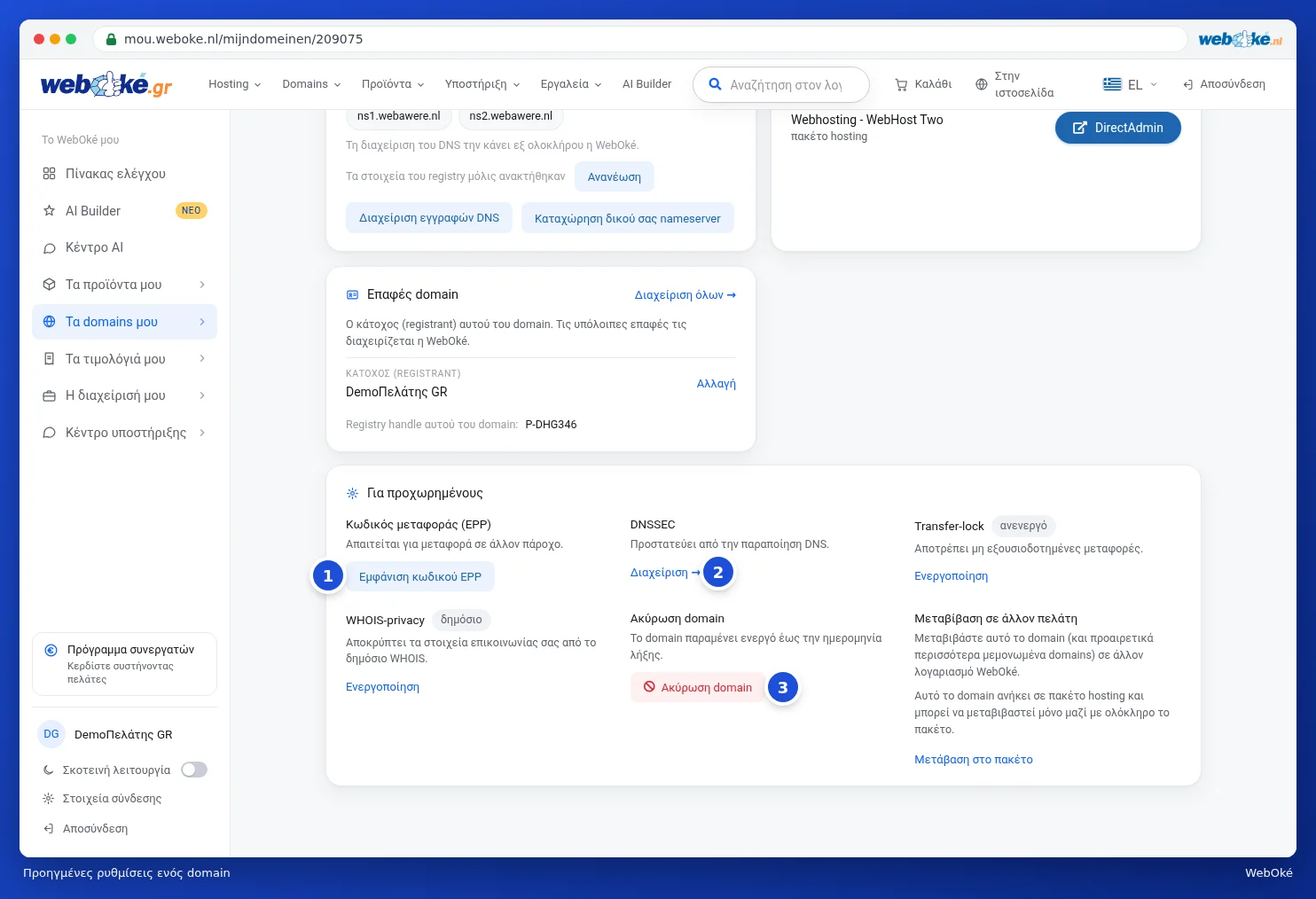Enable WHOIS-privacy via Ενεργοποίηση link
The width and height of the screenshot is (1316, 899).
pyautogui.click(x=382, y=687)
